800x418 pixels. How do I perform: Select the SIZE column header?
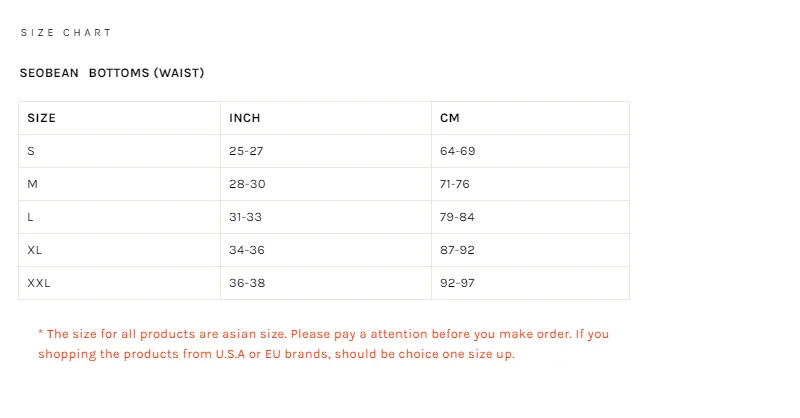click(x=42, y=118)
